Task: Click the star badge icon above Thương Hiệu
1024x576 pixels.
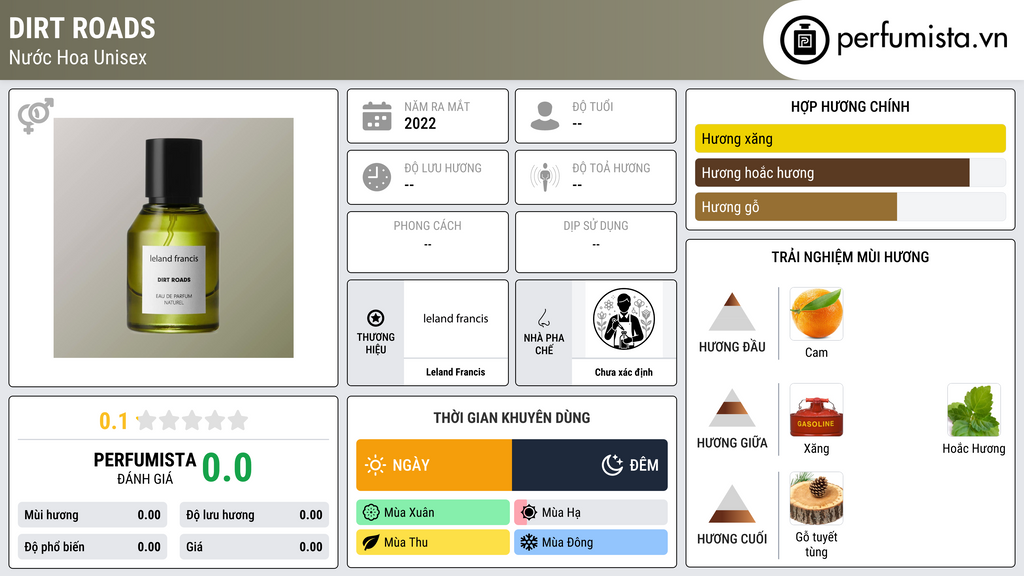Action: point(376,318)
